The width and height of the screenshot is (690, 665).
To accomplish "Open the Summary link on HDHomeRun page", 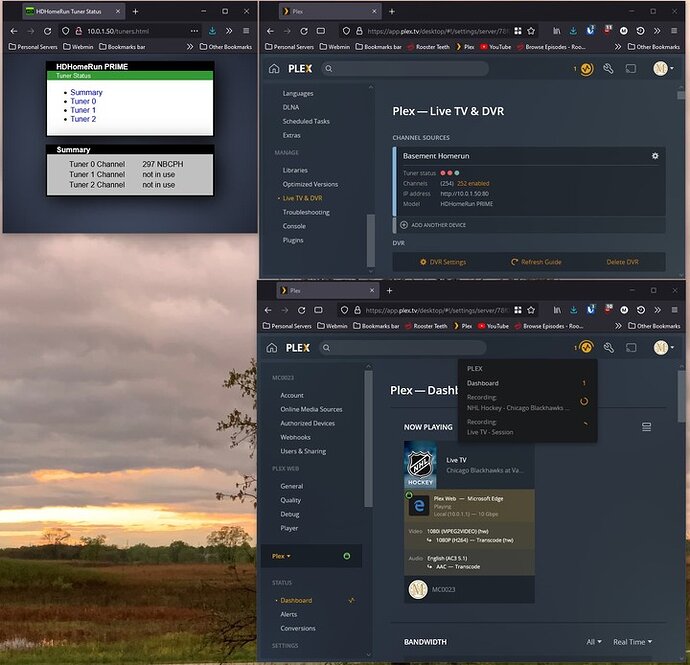I will (x=86, y=92).
